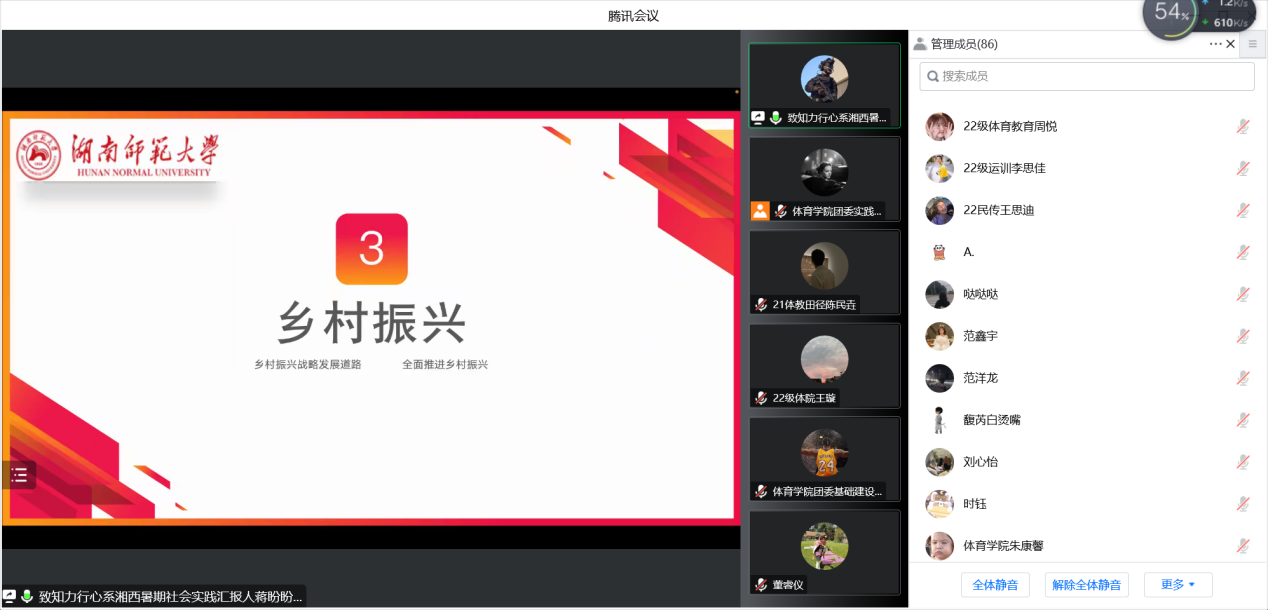Expand the 更多 dropdown button
The image size is (1268, 610).
click(1178, 585)
